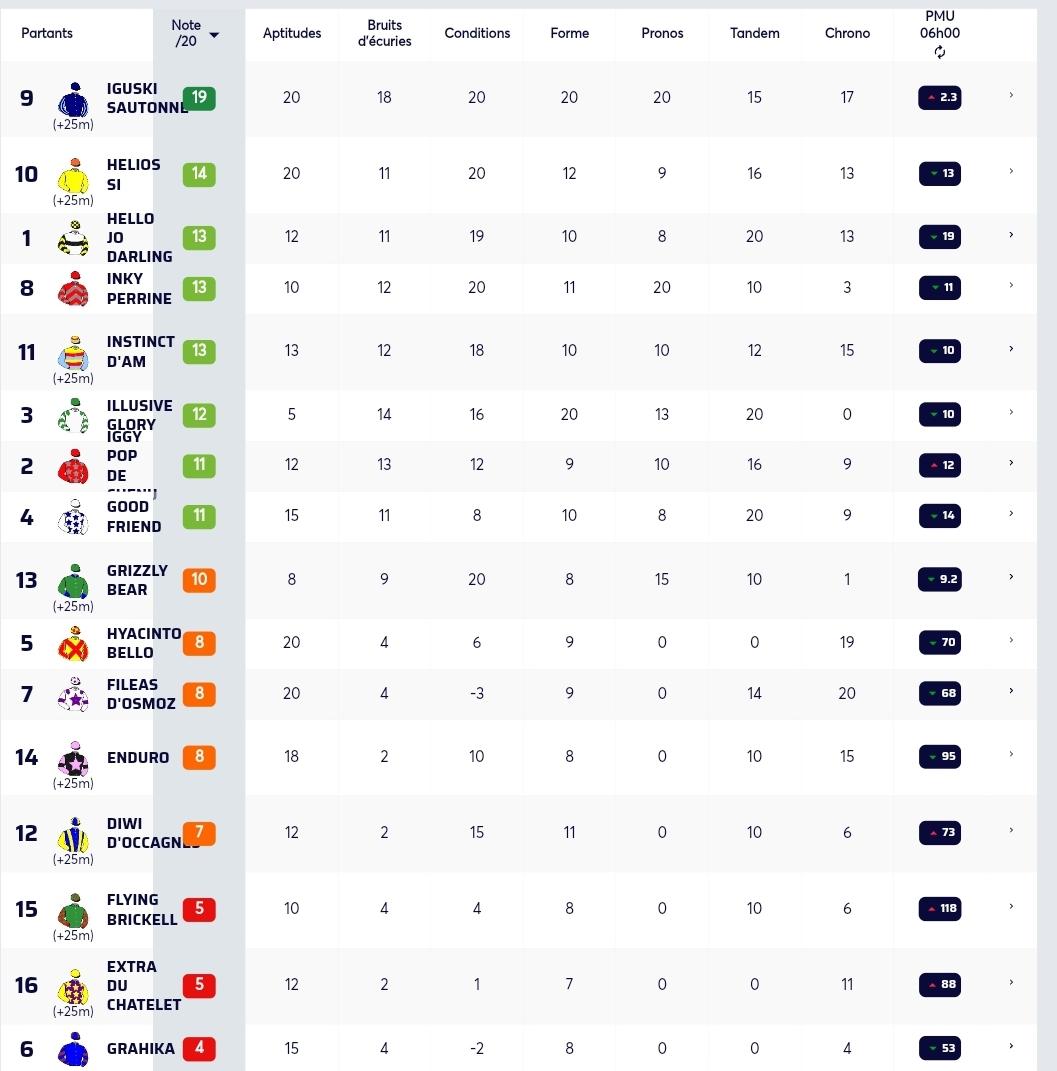Expand Iguski Sautonne row chevron
Image resolution: width=1057 pixels, height=1071 pixels.
(x=1011, y=96)
